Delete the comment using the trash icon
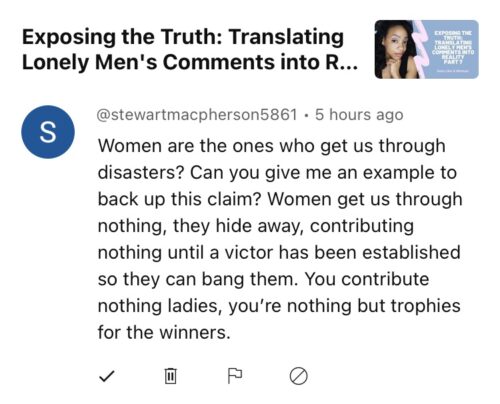This screenshot has height=404, width=500. tap(171, 376)
